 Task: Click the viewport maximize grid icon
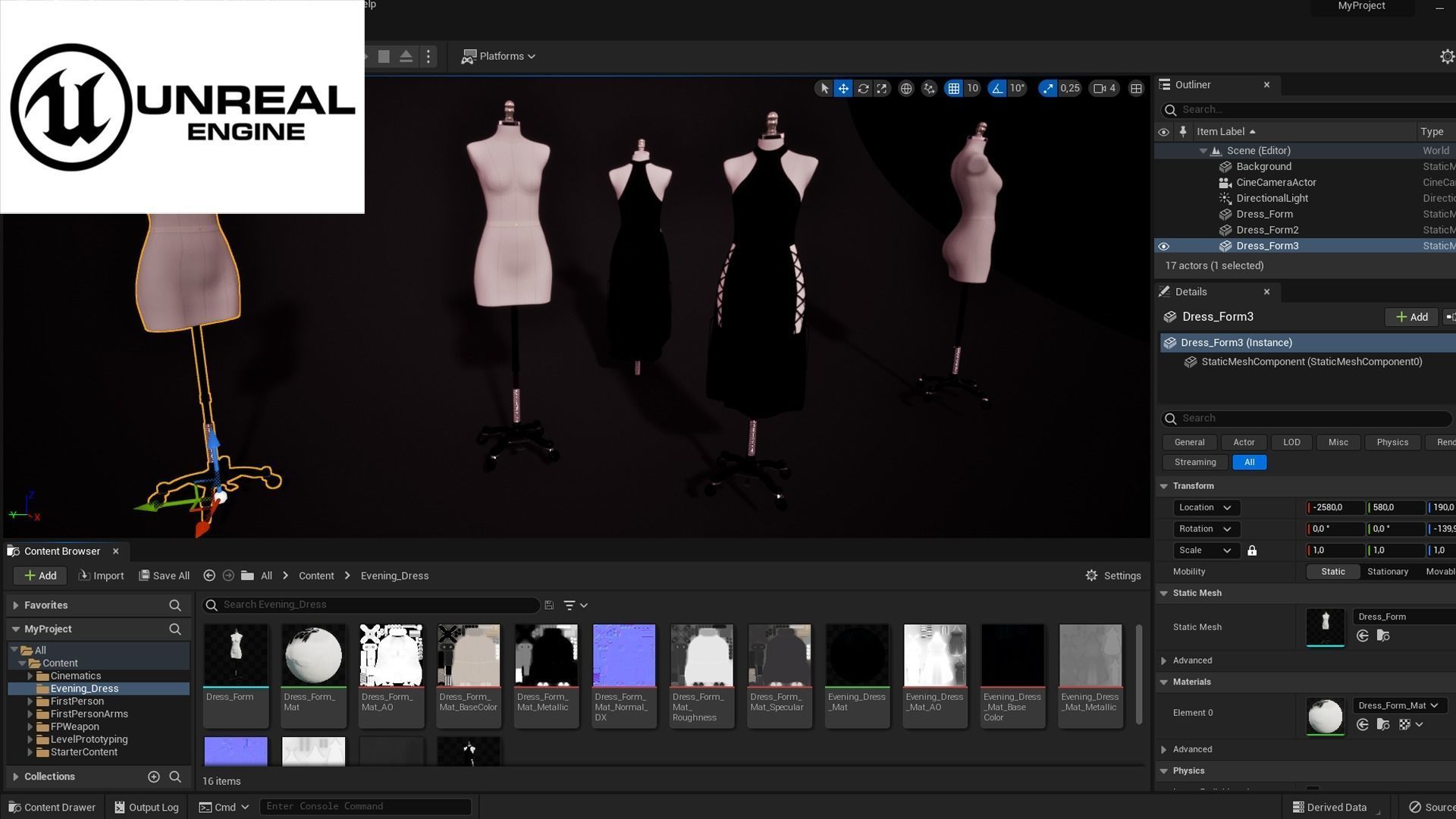point(1136,88)
